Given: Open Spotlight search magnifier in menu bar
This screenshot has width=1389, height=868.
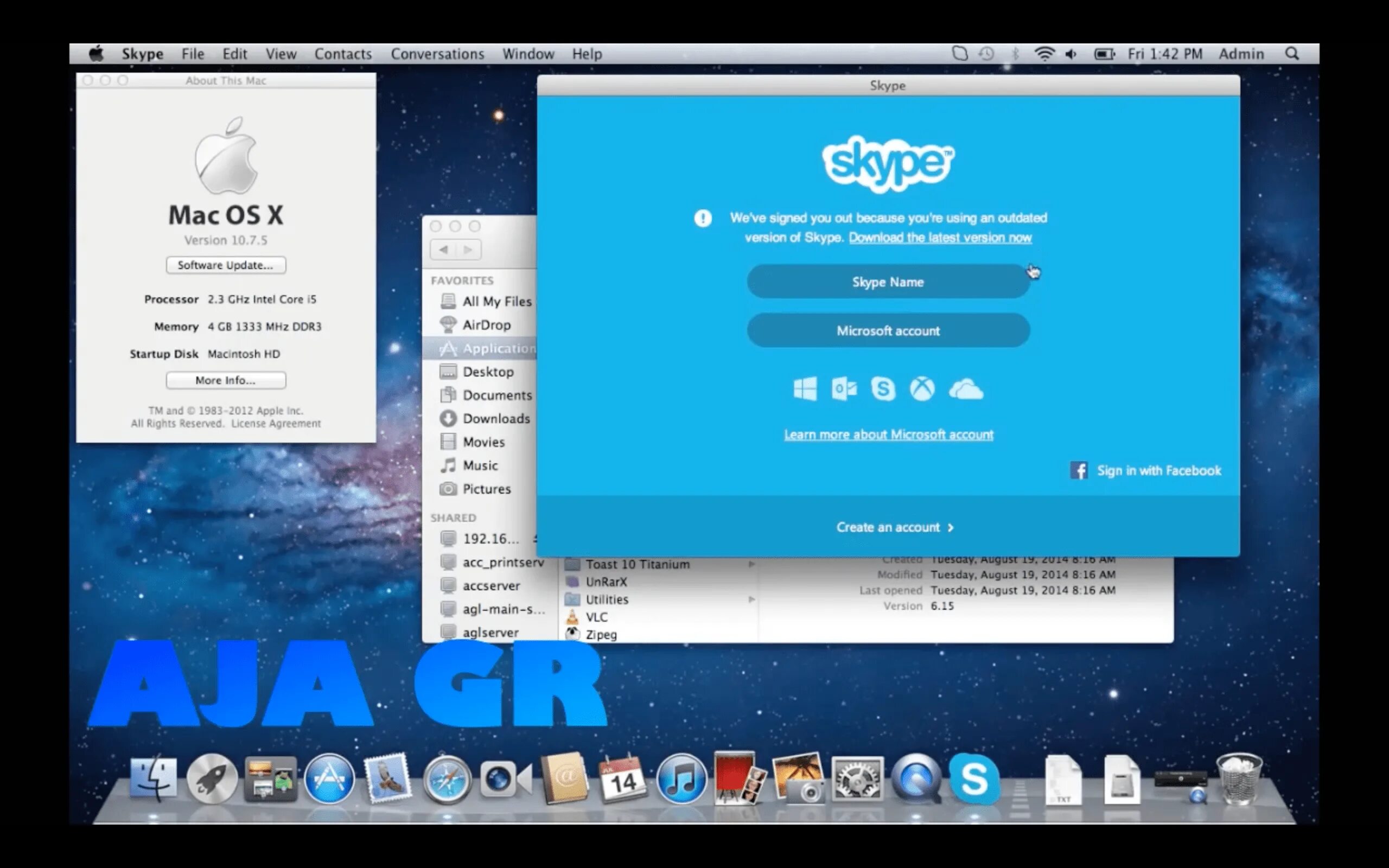Looking at the screenshot, I should pyautogui.click(x=1291, y=54).
